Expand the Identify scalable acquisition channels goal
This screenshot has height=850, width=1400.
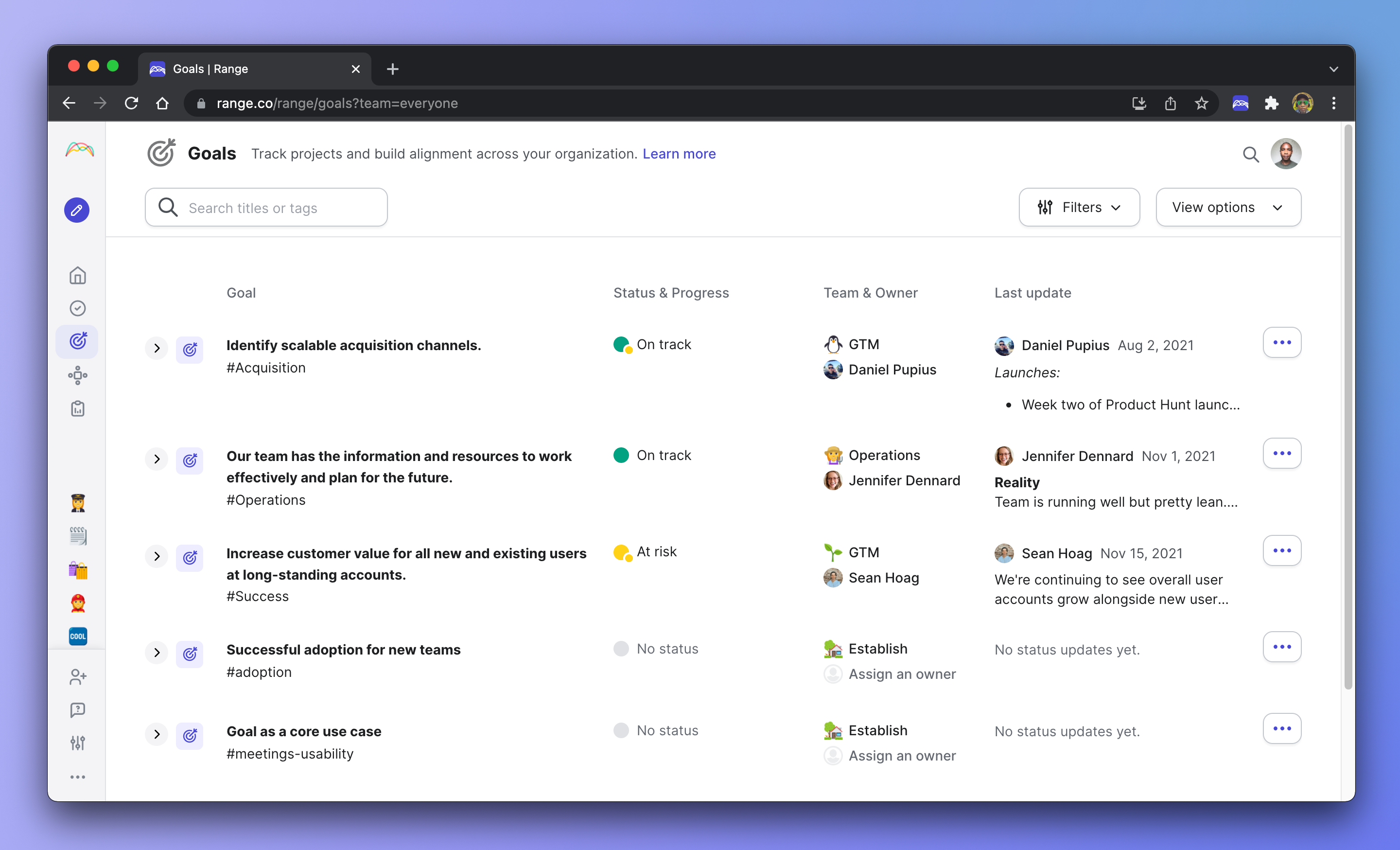click(x=157, y=348)
